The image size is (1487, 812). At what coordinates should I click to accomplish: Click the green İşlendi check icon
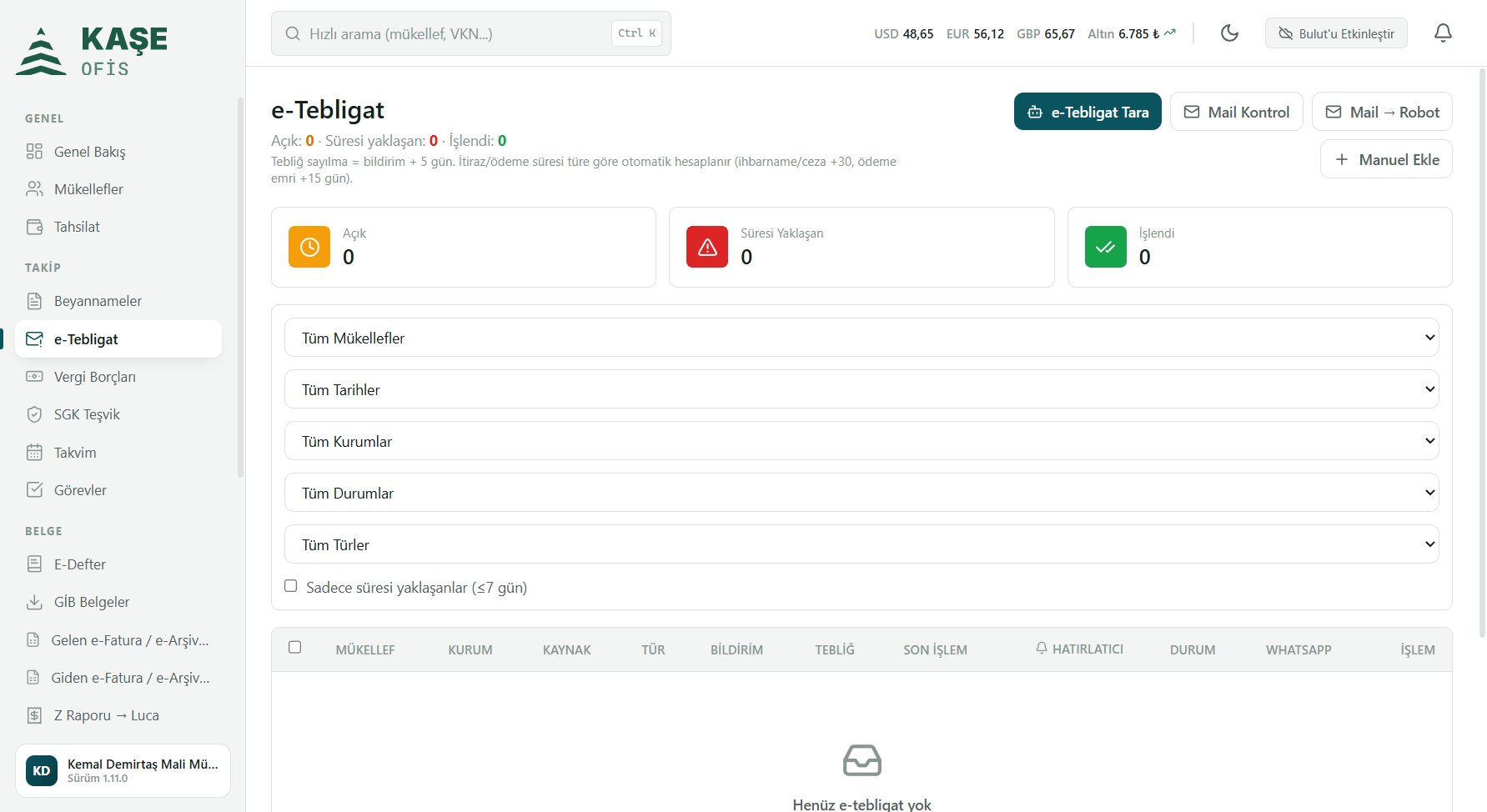coord(1106,247)
